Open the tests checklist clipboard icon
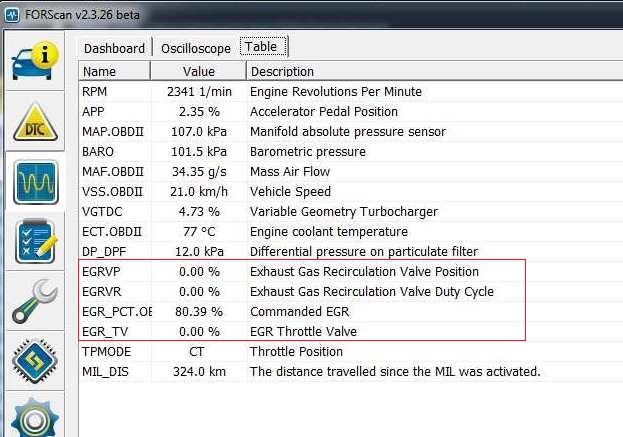The height and width of the screenshot is (437, 623). [33, 242]
